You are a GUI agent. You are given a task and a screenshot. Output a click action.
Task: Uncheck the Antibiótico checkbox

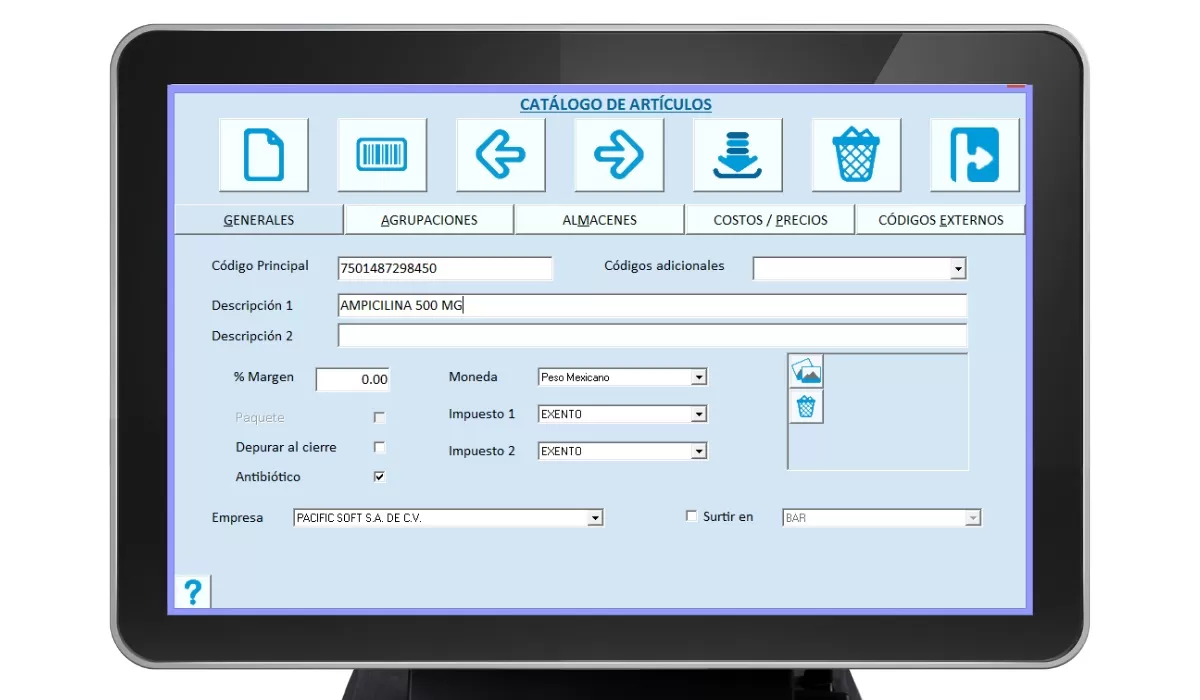(x=379, y=477)
